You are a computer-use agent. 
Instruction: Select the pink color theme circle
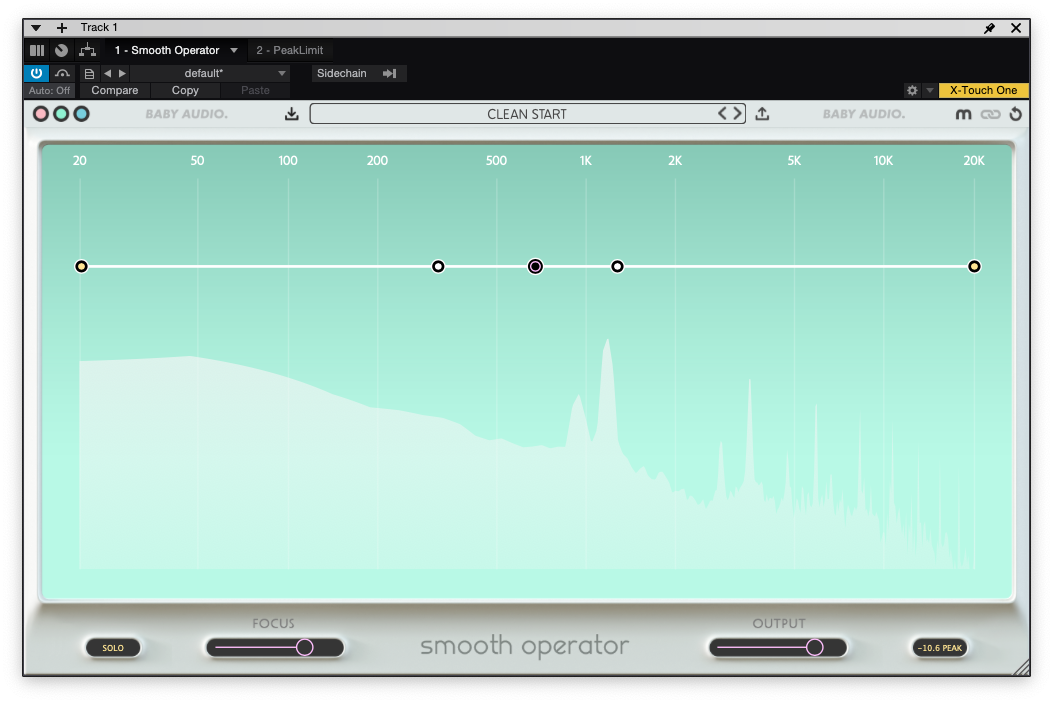[41, 114]
